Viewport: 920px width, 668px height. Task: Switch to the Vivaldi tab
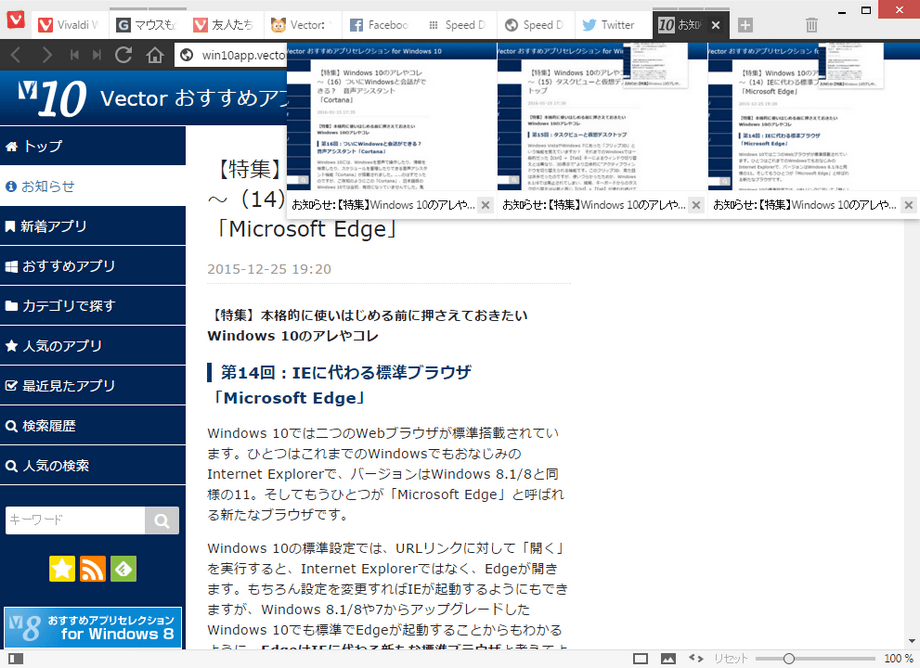(x=69, y=25)
